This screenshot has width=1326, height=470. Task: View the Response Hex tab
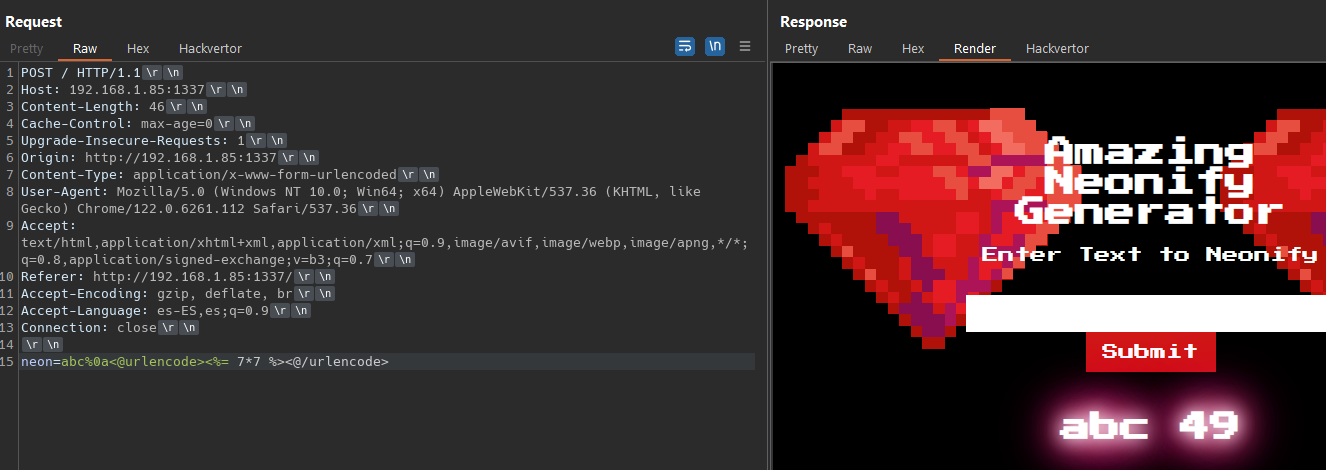913,48
